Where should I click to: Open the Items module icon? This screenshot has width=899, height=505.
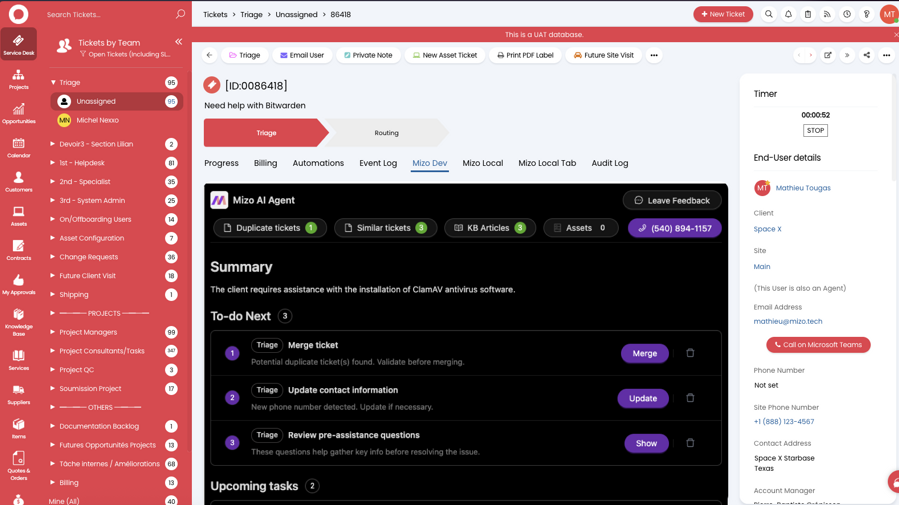(x=18, y=428)
